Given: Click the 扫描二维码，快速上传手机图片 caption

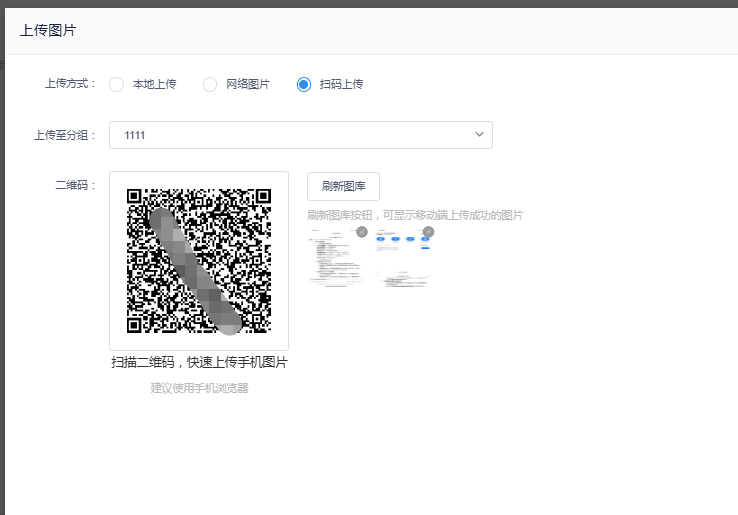Looking at the screenshot, I should (x=199, y=362).
